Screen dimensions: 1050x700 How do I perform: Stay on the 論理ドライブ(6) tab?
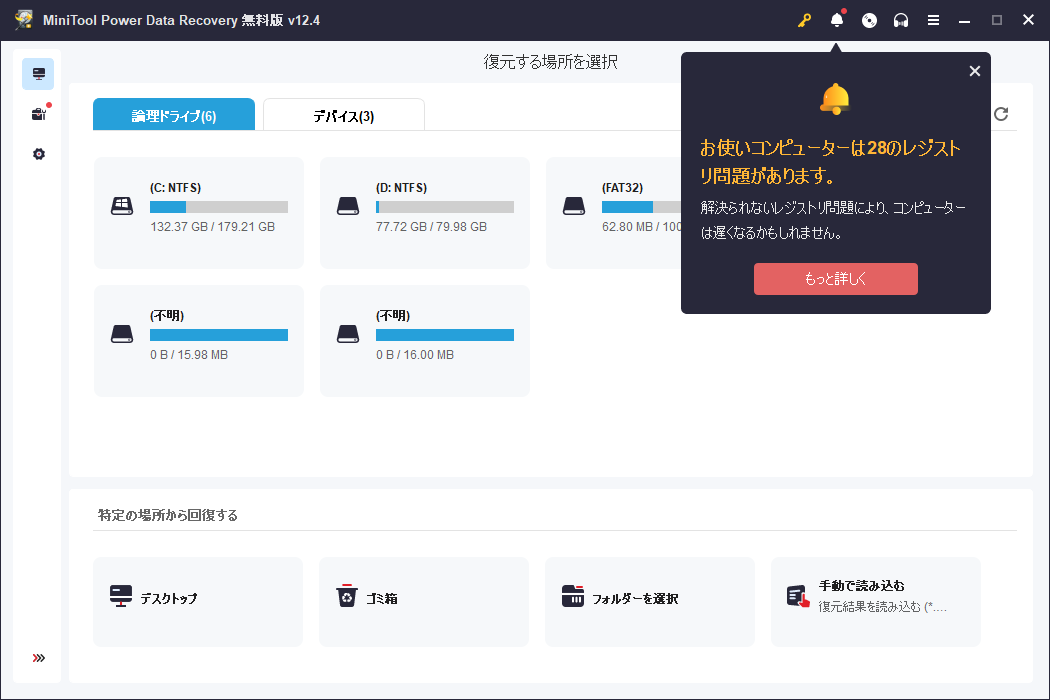point(173,114)
